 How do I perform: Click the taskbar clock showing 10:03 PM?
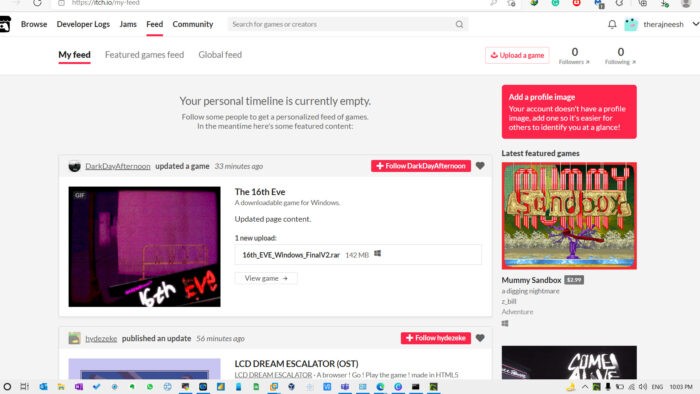coord(681,387)
